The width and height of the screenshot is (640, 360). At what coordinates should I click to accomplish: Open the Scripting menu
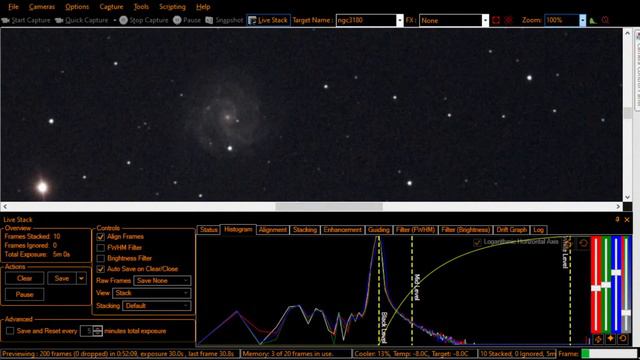pyautogui.click(x=172, y=7)
